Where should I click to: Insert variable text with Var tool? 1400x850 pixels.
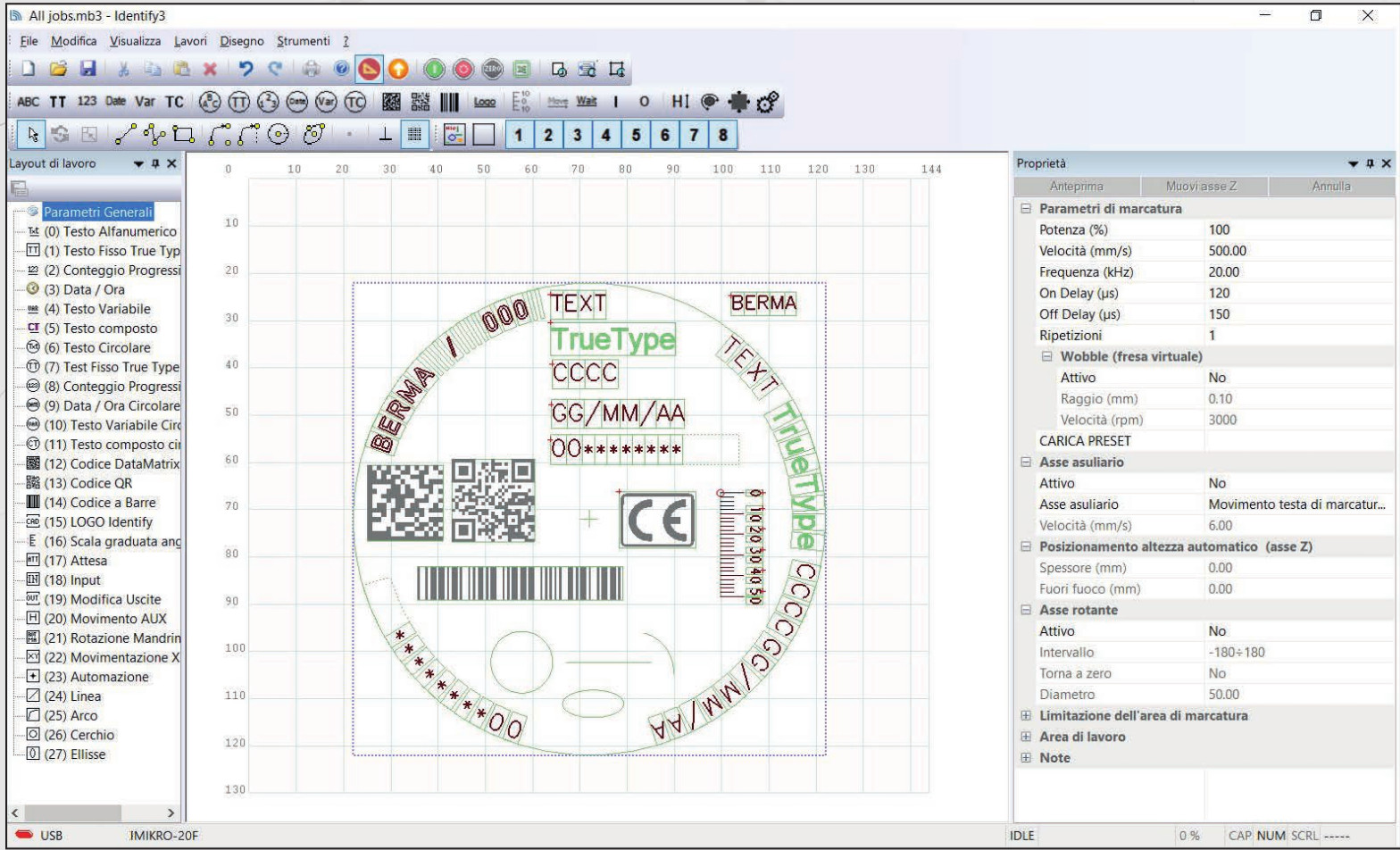[x=145, y=102]
